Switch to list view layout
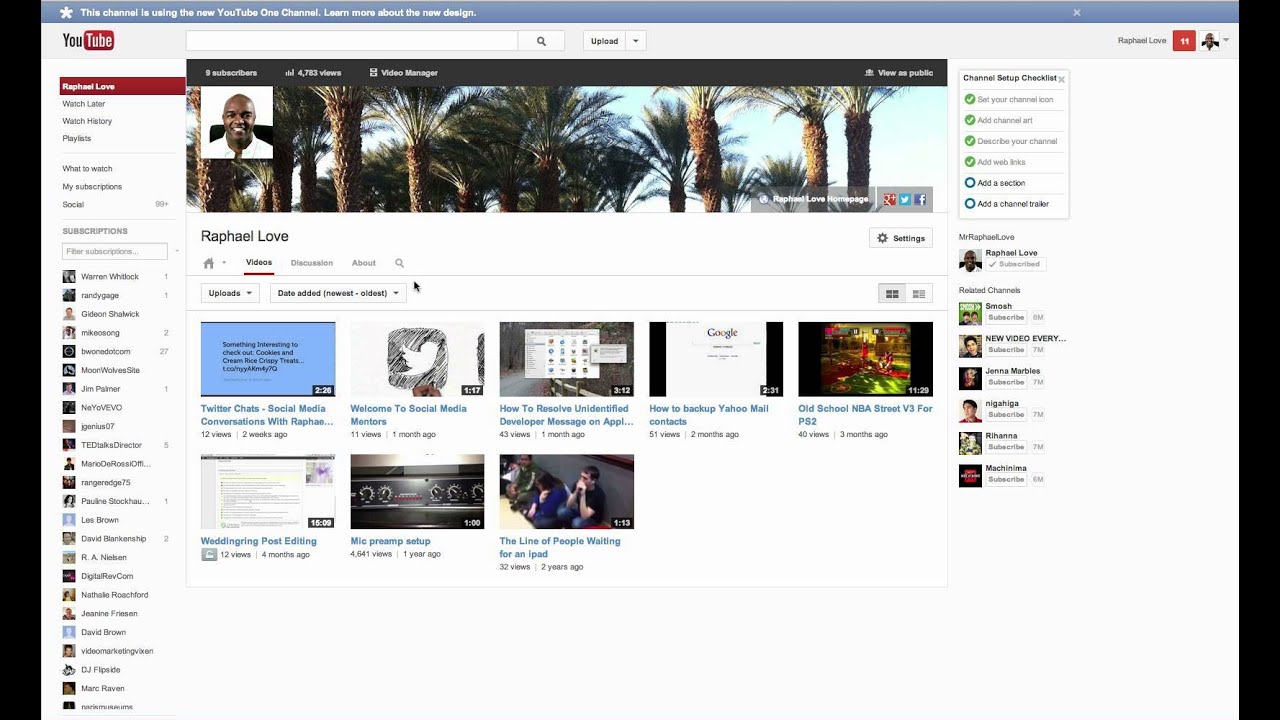Image resolution: width=1280 pixels, height=720 pixels. pos(919,293)
